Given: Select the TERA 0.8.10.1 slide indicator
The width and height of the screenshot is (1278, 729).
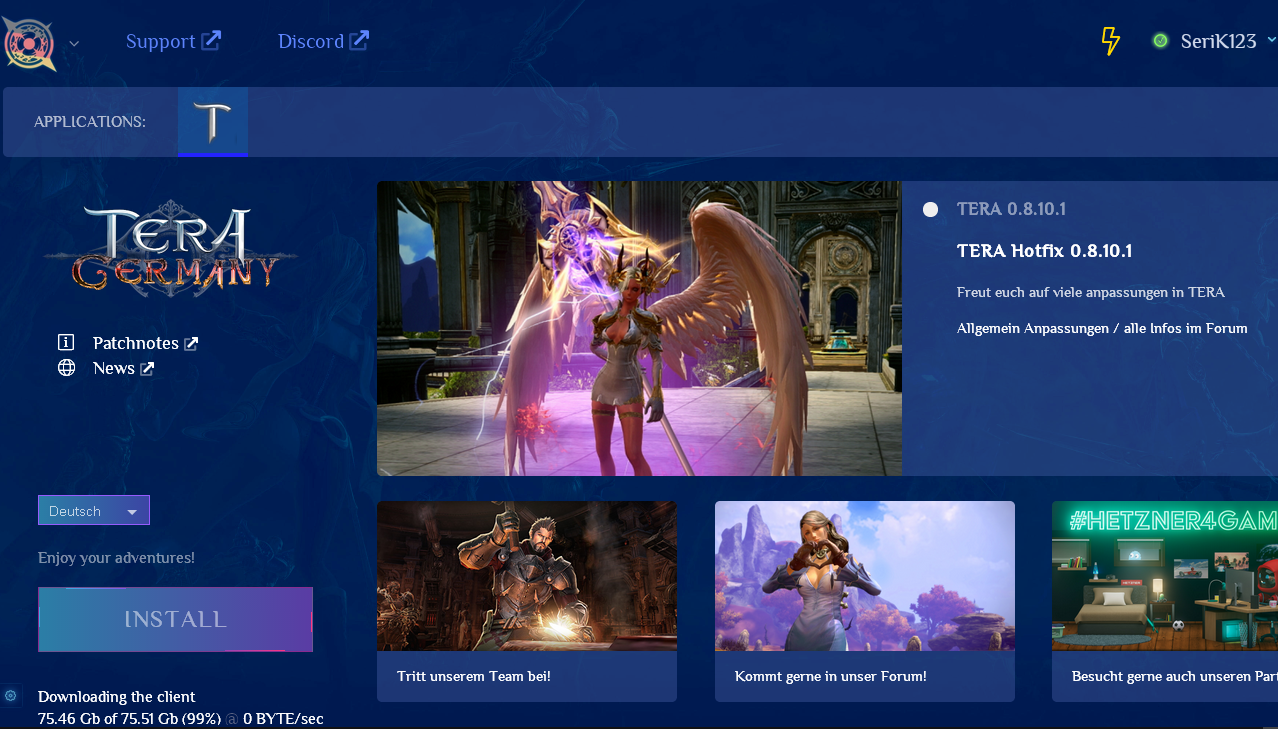Looking at the screenshot, I should 931,209.
